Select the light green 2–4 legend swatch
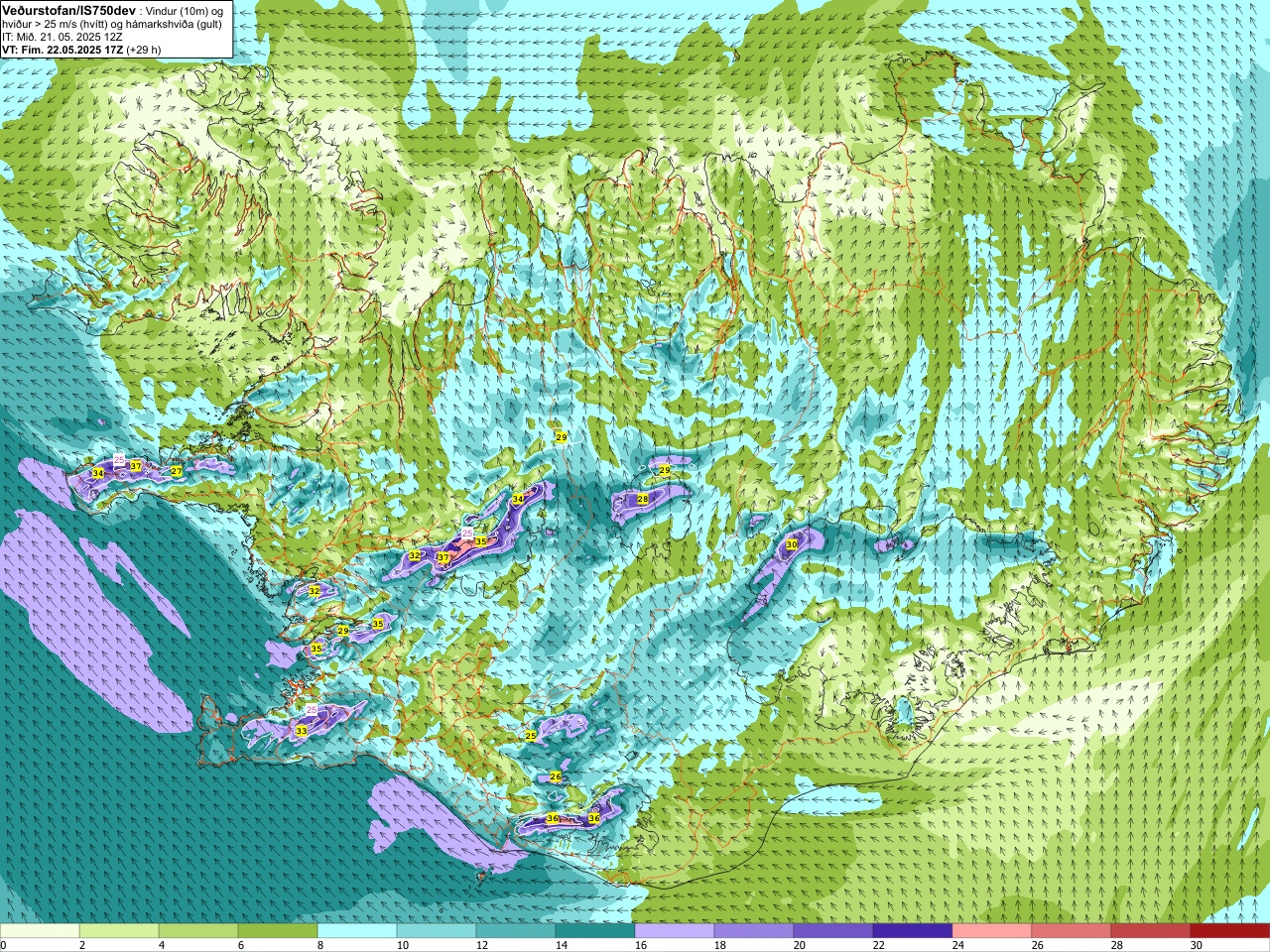1270x952 pixels. (x=119, y=931)
